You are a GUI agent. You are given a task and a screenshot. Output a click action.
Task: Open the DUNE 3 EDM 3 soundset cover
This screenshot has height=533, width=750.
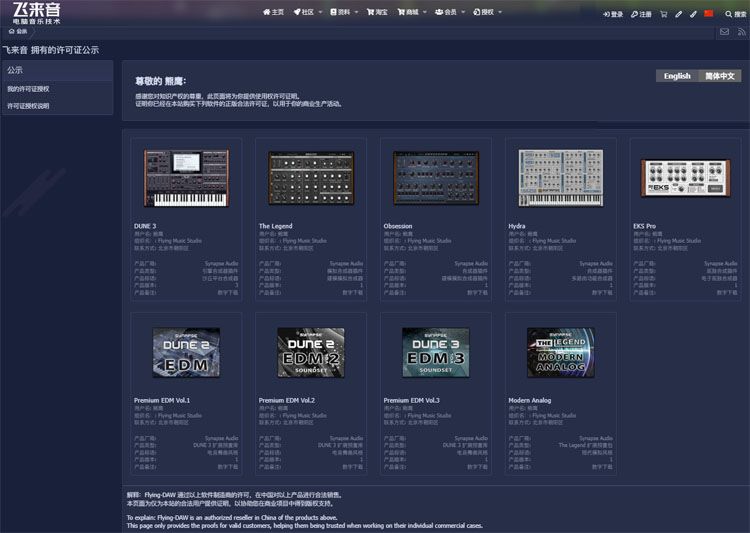[x=436, y=353]
